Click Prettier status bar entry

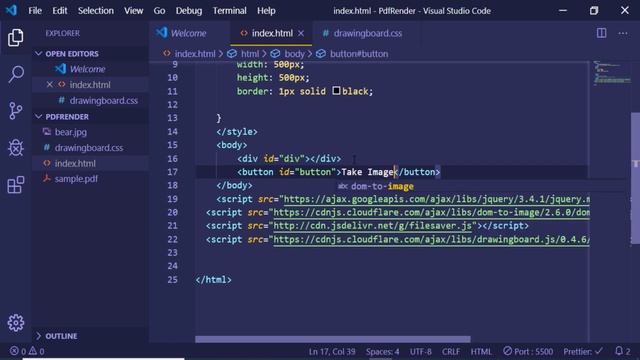[583, 351]
